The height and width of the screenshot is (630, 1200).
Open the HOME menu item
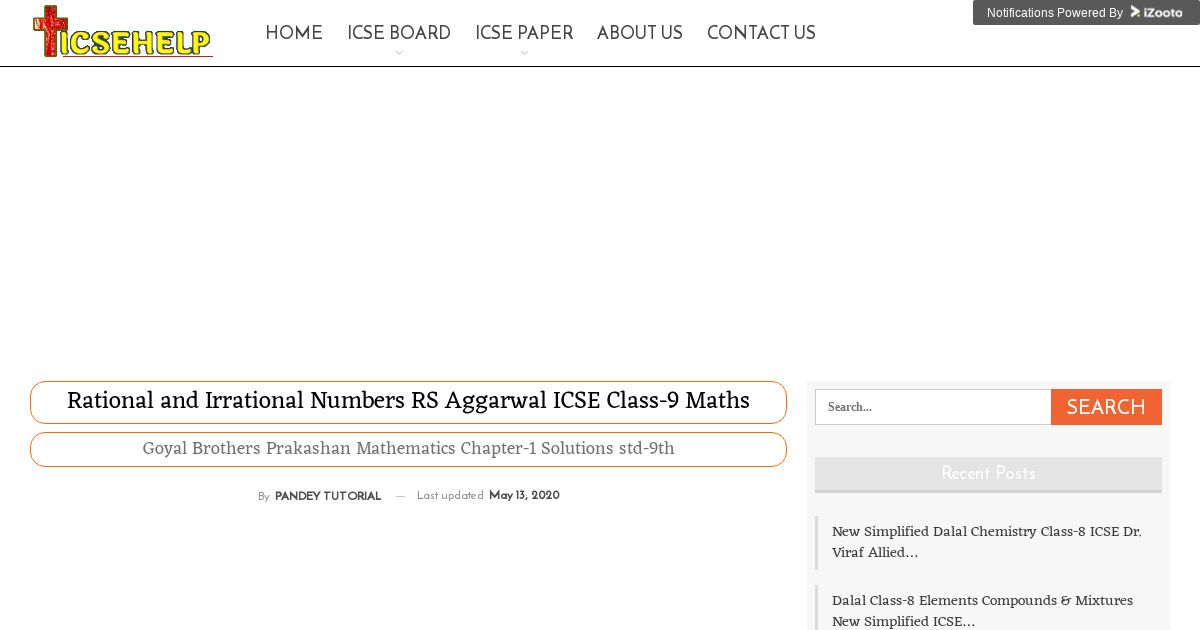pyautogui.click(x=294, y=33)
